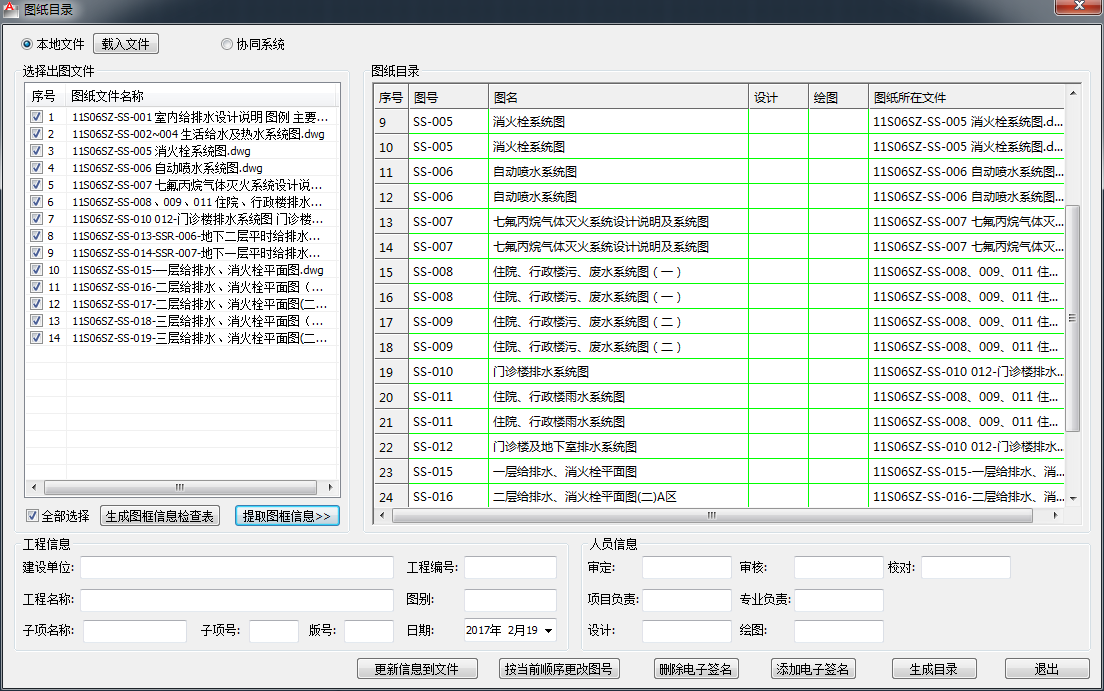Toggle the 全部选择 checkbox

click(33, 516)
